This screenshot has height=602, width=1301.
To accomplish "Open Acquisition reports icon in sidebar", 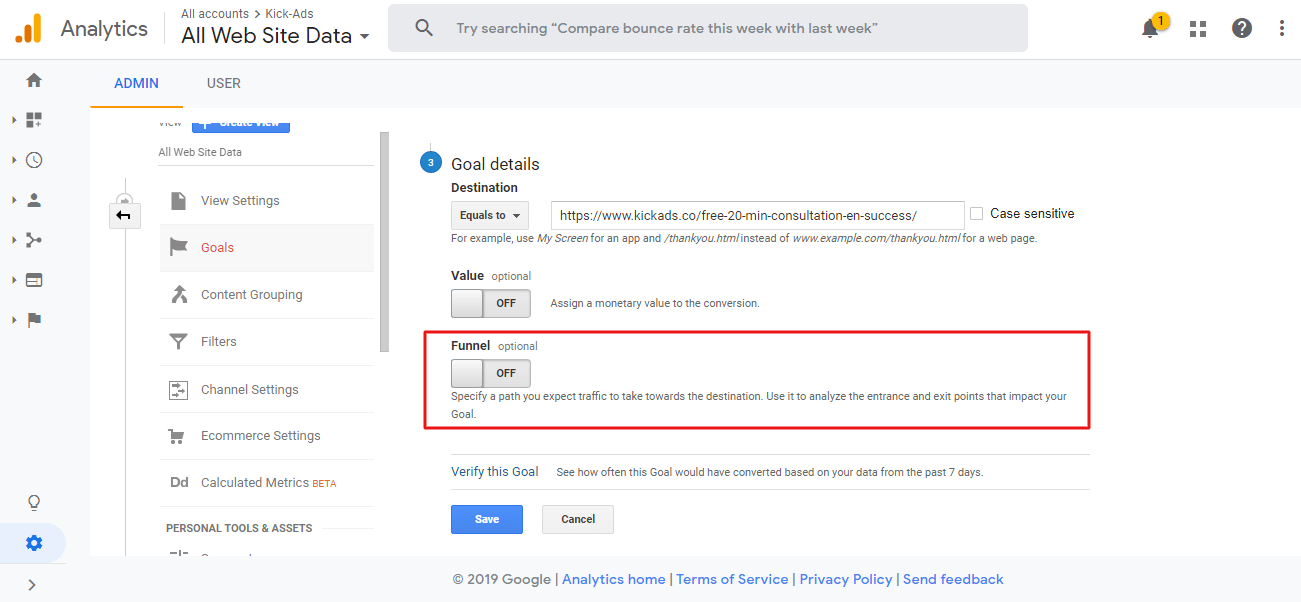I will (34, 240).
